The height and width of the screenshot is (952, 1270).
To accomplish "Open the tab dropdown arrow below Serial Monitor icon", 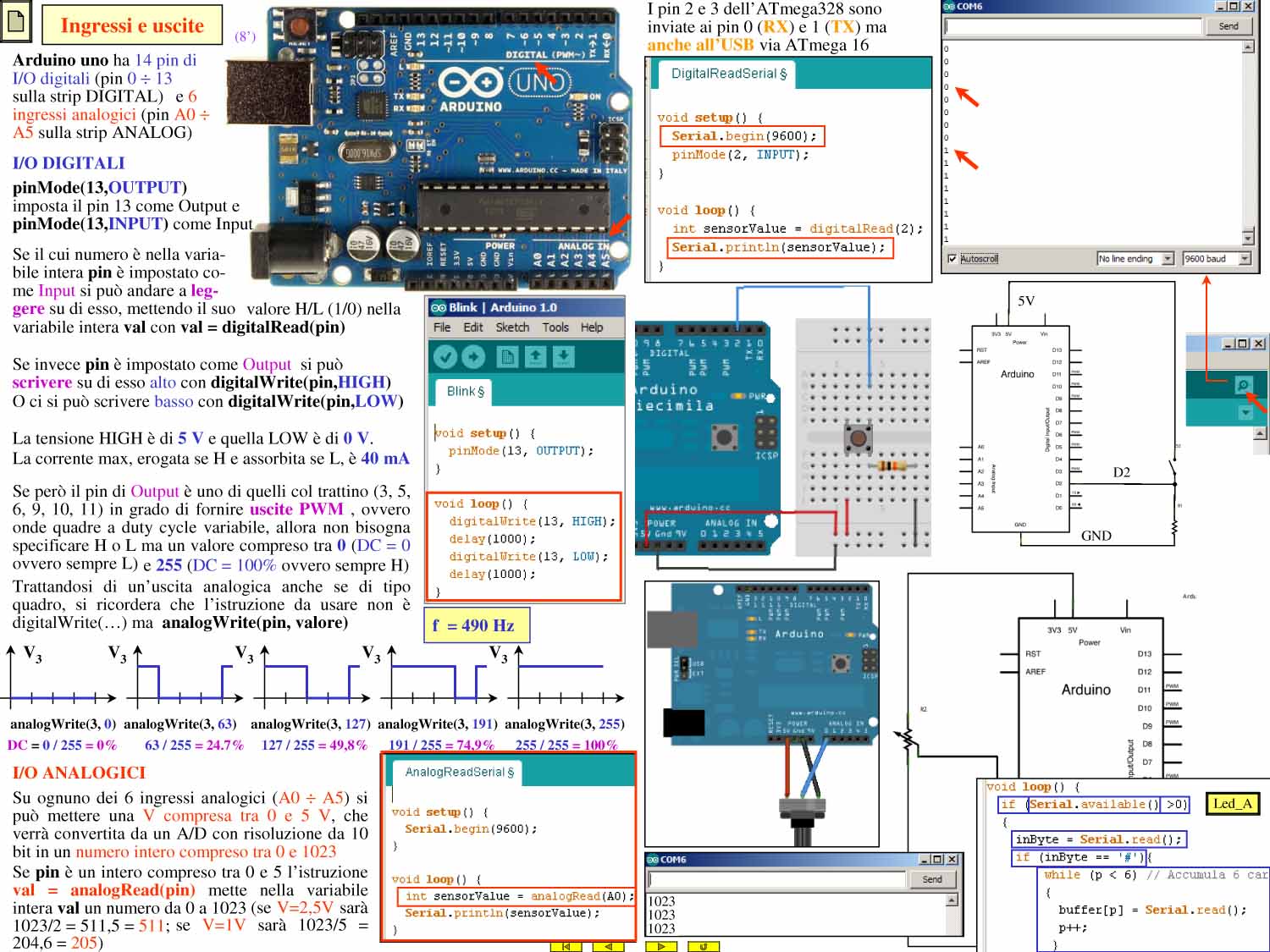I will click(1245, 412).
